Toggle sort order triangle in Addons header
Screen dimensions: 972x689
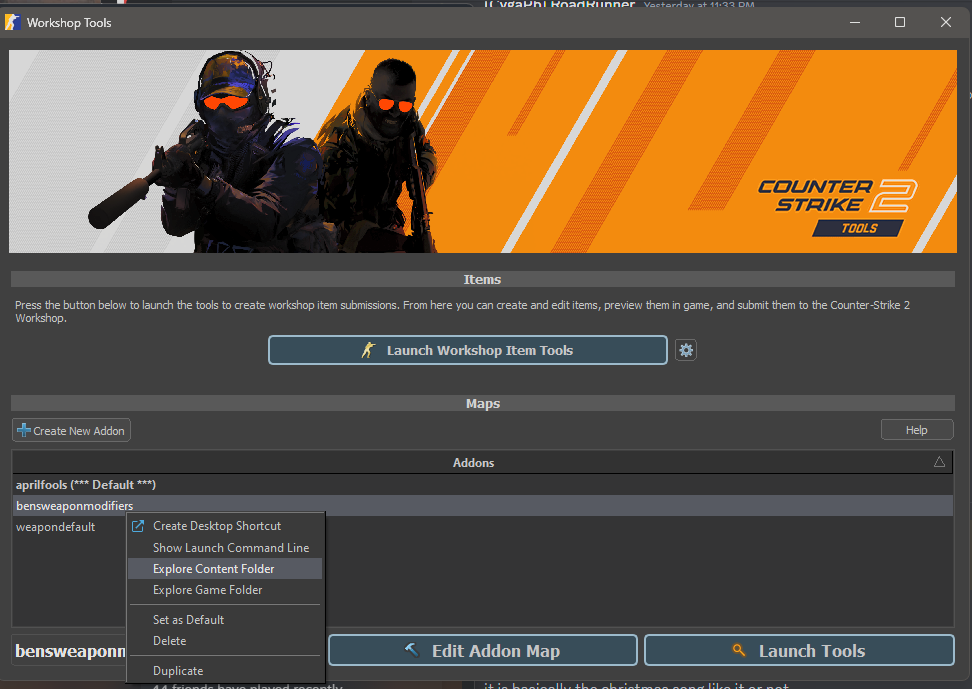pos(939,462)
